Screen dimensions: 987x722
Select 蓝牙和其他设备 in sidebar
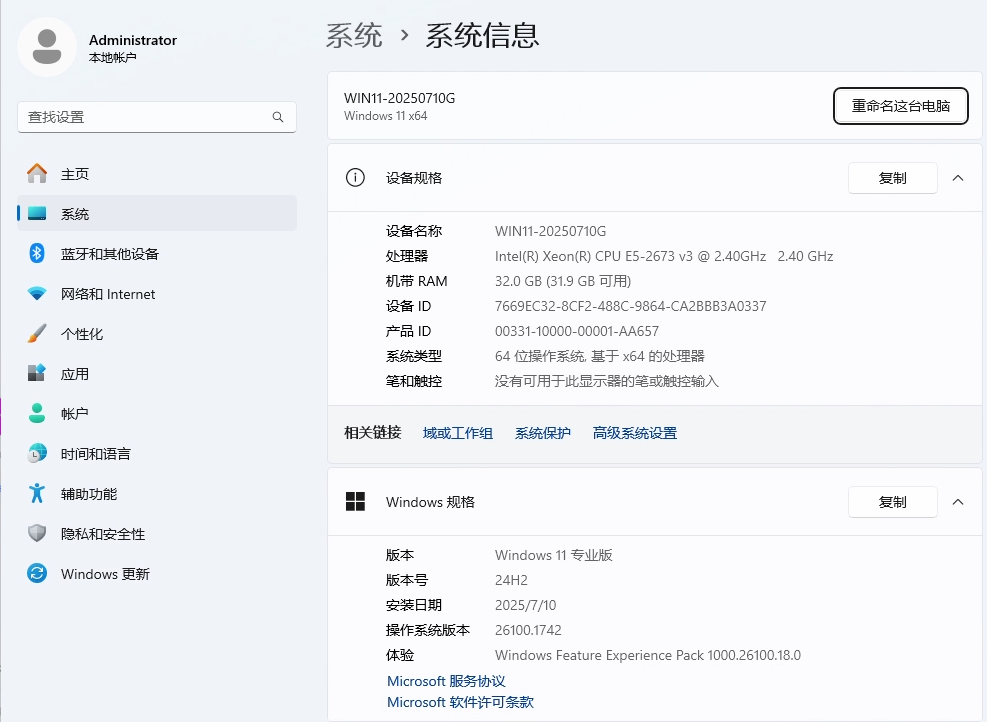(157, 254)
